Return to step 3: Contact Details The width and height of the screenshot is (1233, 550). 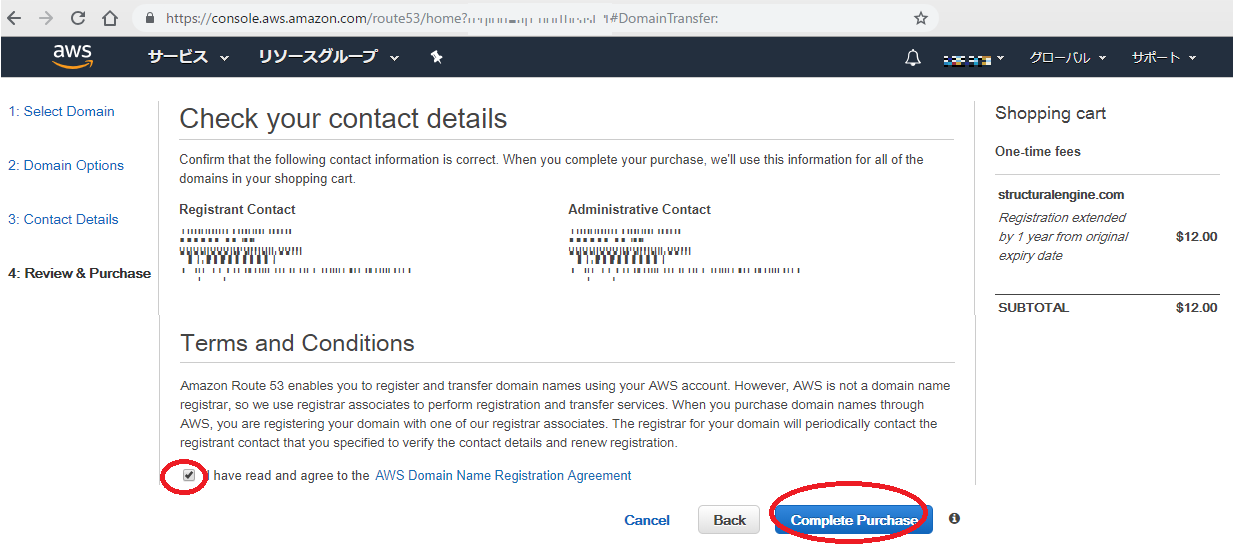[x=63, y=219]
